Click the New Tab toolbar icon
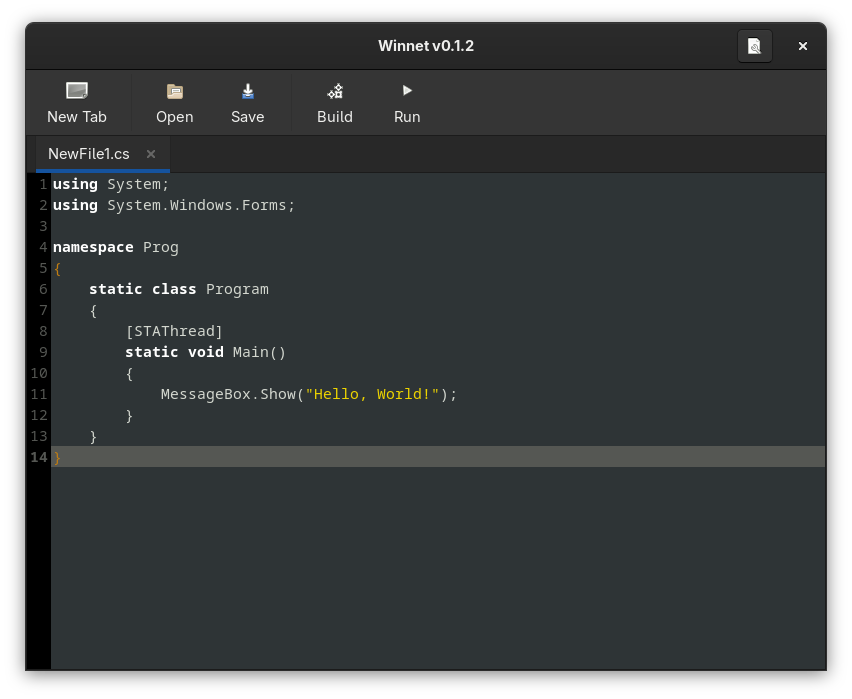 77,92
